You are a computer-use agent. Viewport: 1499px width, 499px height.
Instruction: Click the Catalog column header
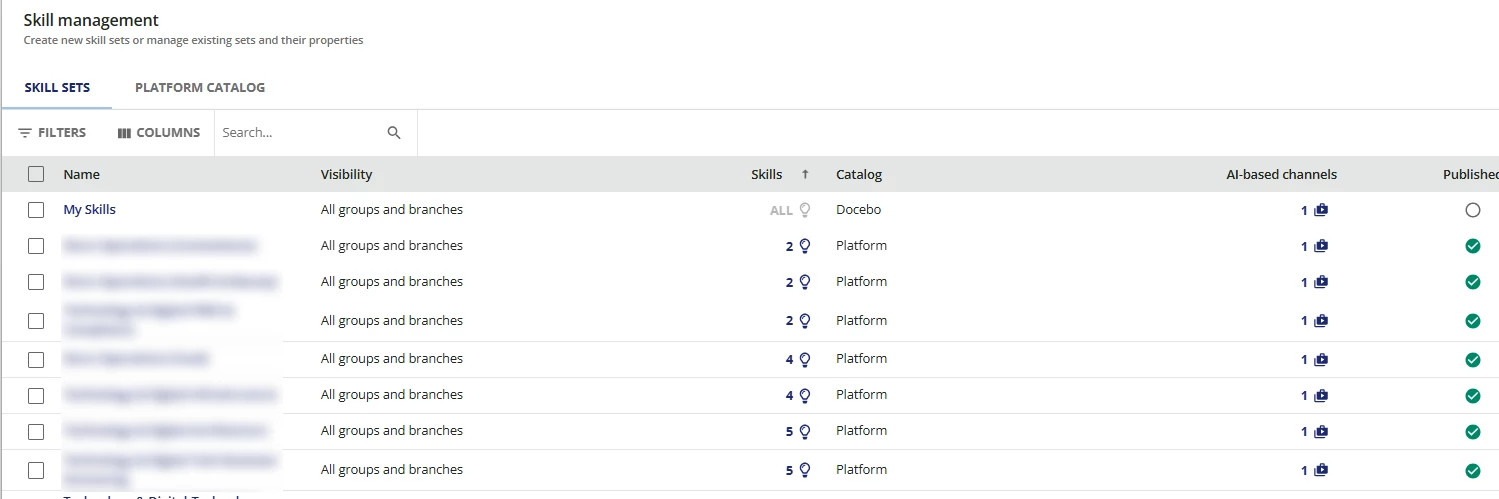tap(859, 174)
